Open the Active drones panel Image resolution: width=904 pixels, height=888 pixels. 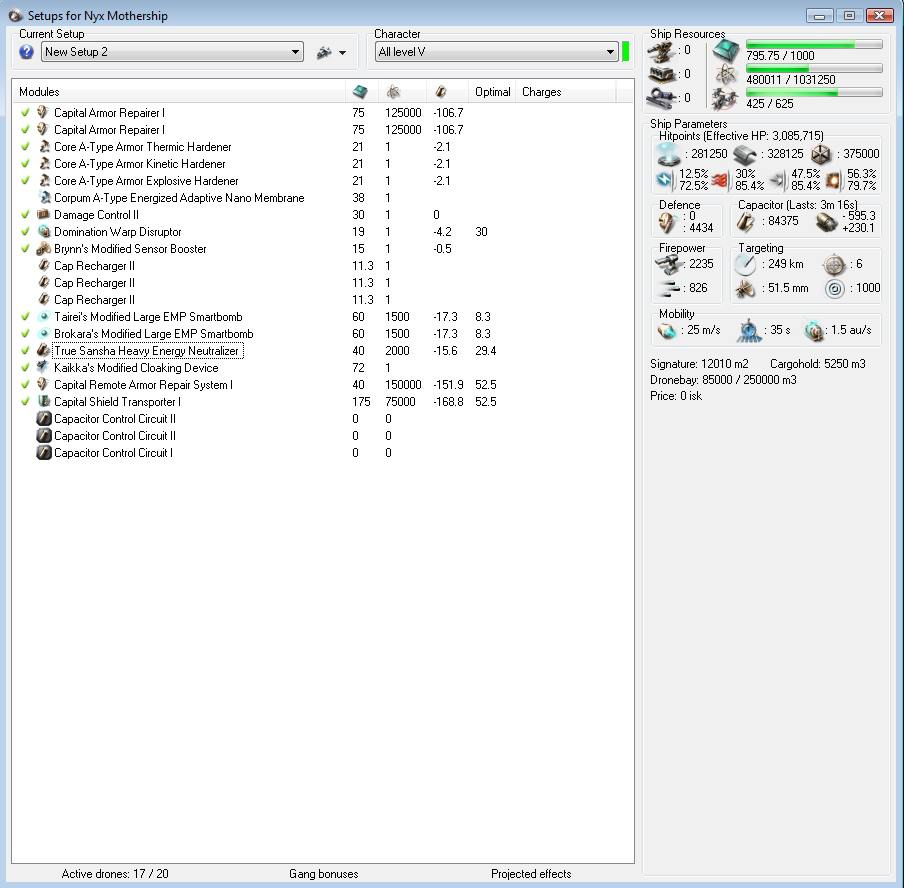coord(115,874)
